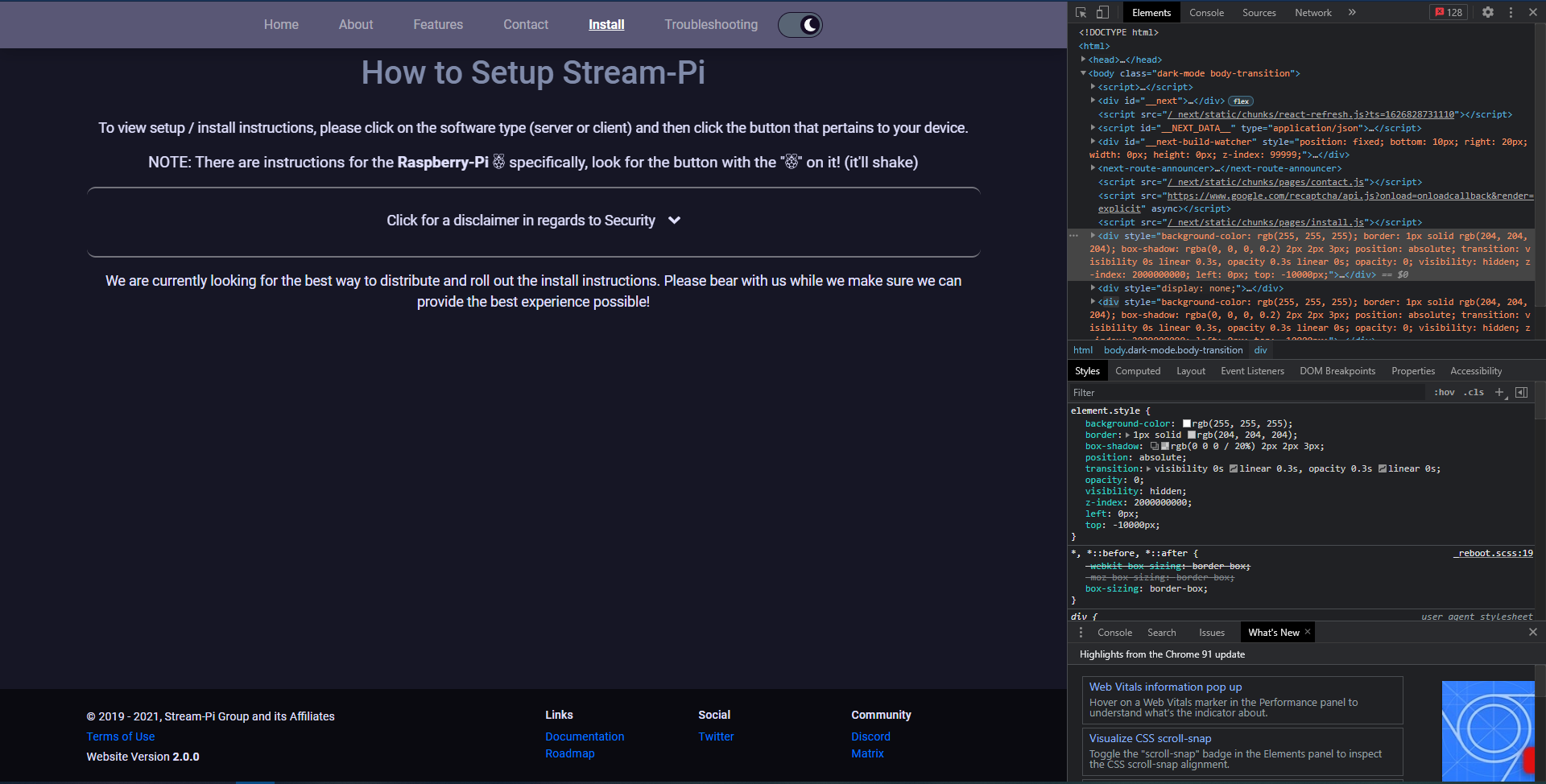Open the drawer Issues tab
The width and height of the screenshot is (1546, 784).
click(1211, 633)
